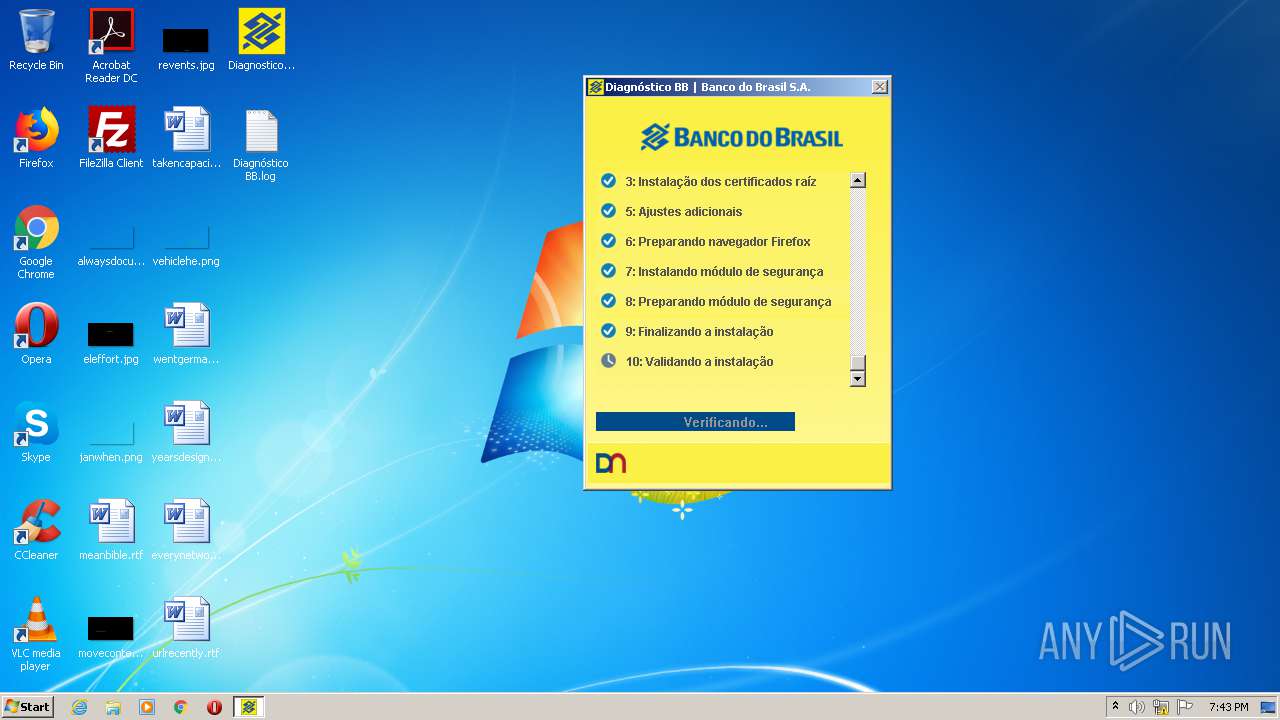This screenshot has width=1280, height=720.
Task: Click scrollbar down arrow in step list
Action: pos(857,379)
